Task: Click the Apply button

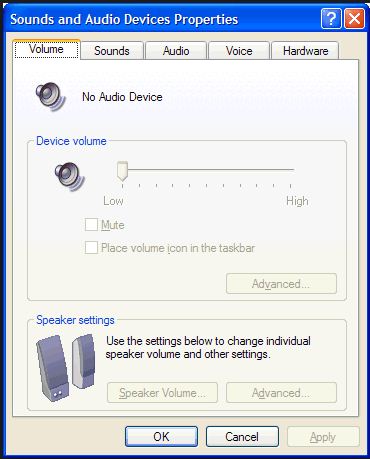Action: [323, 436]
